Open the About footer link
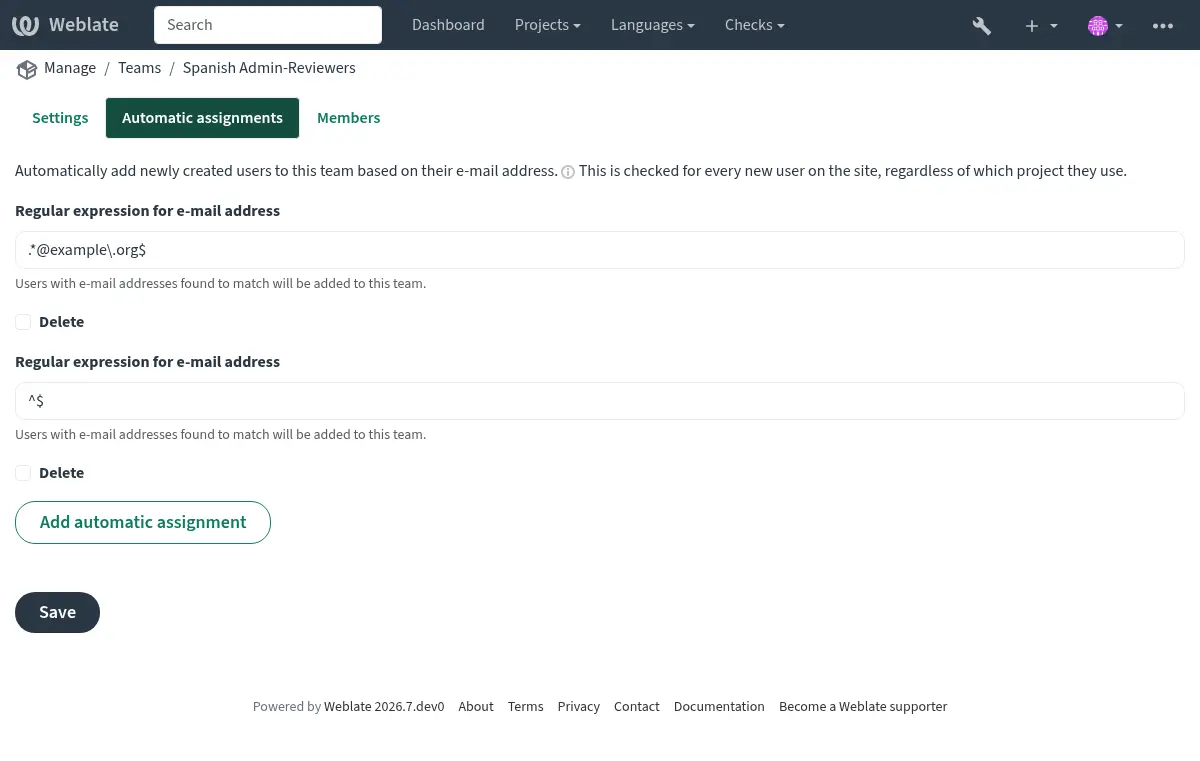The image size is (1200, 761). 476,706
